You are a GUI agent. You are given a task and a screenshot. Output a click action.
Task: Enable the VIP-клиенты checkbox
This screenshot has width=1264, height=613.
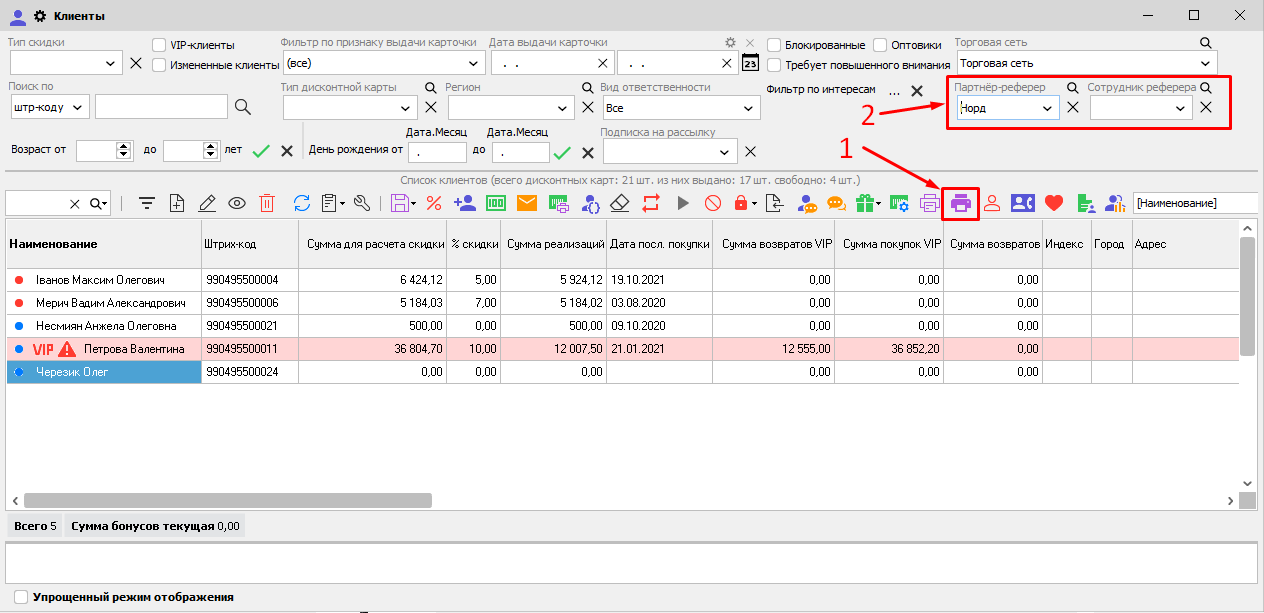(x=159, y=45)
